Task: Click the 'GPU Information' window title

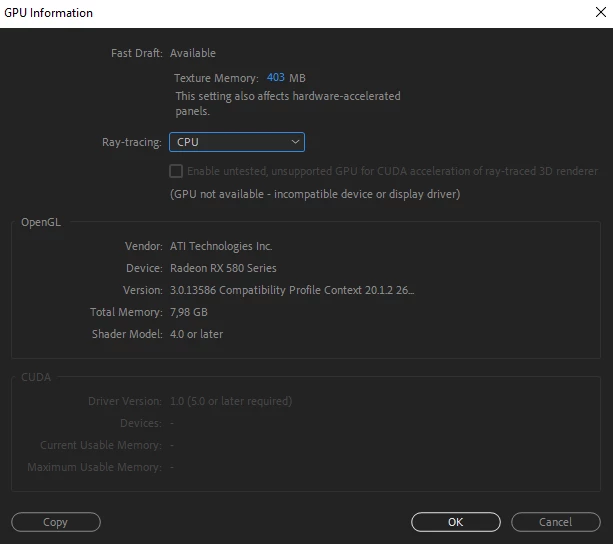Action: coord(48,13)
